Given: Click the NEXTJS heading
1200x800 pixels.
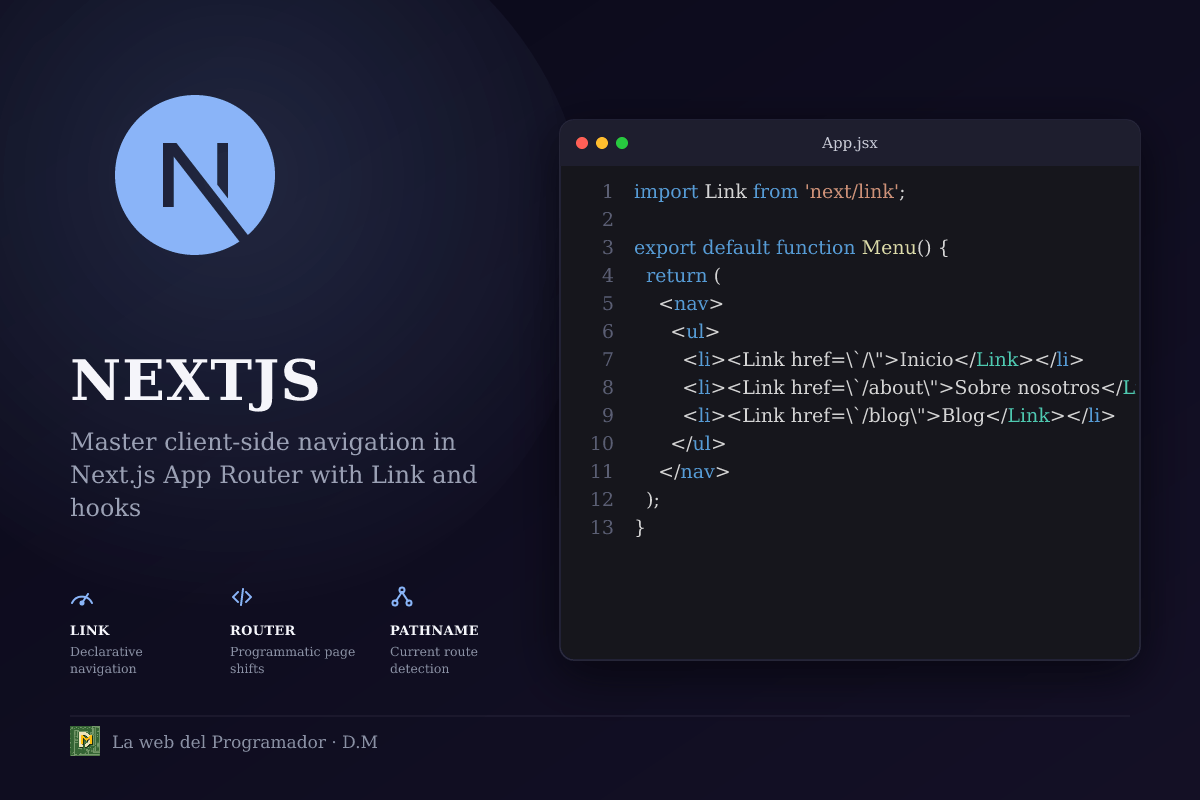Looking at the screenshot, I should click(x=195, y=381).
